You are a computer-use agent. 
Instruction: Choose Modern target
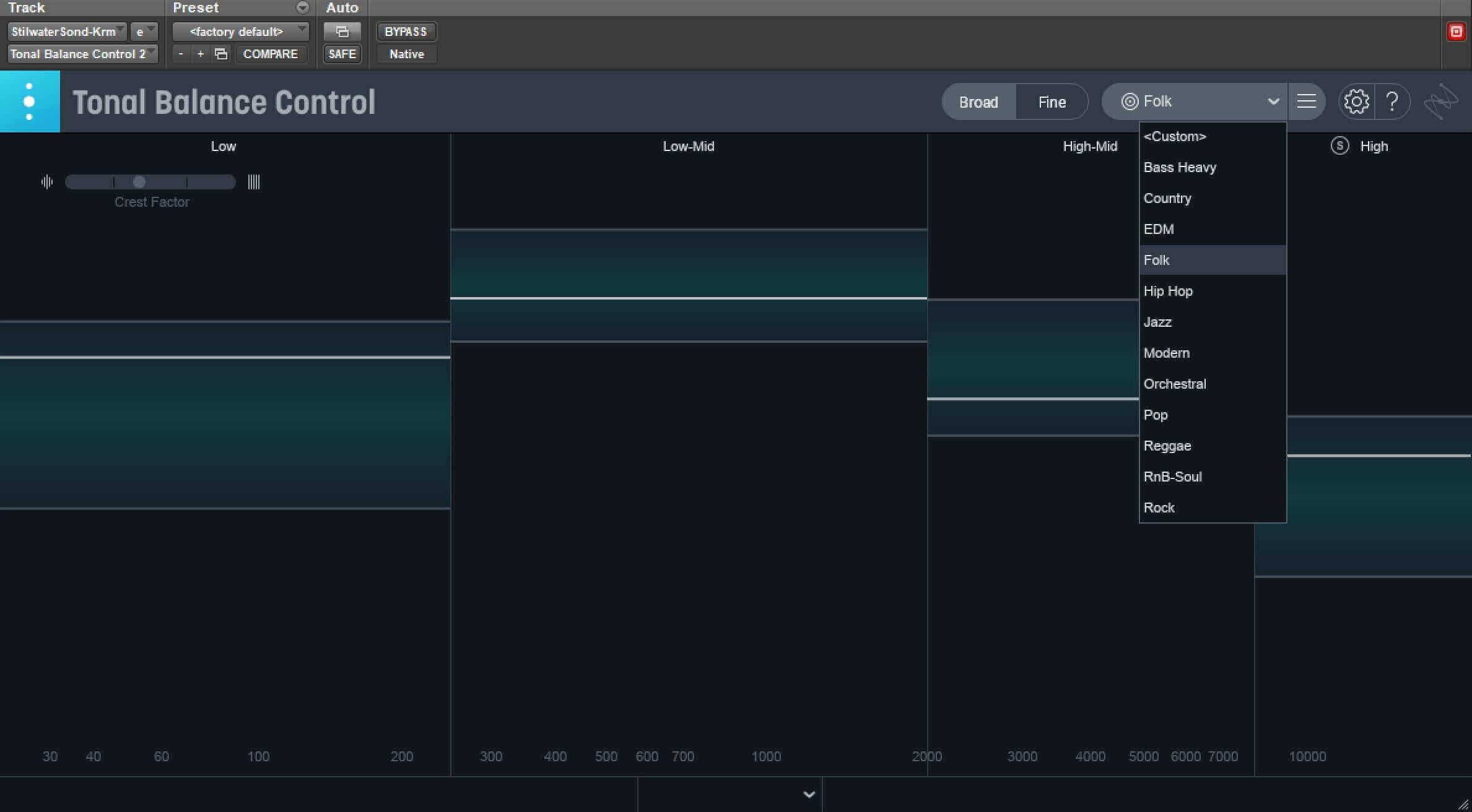[x=1213, y=353]
